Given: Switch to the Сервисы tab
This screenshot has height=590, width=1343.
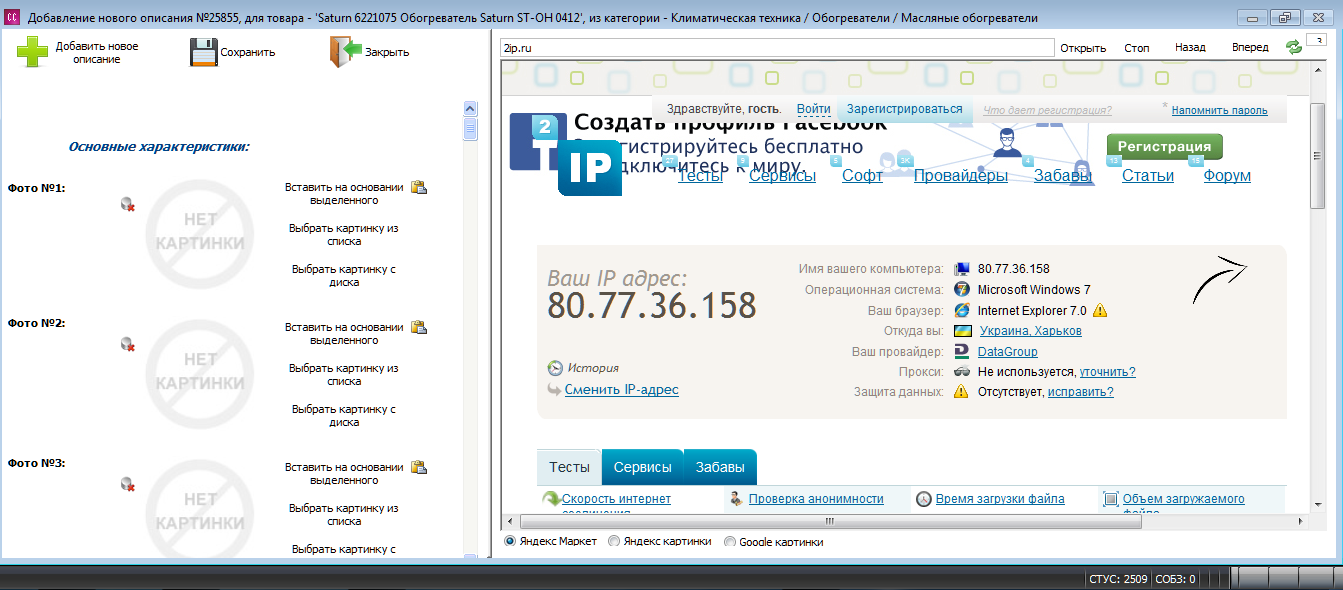Looking at the screenshot, I should tap(643, 467).
